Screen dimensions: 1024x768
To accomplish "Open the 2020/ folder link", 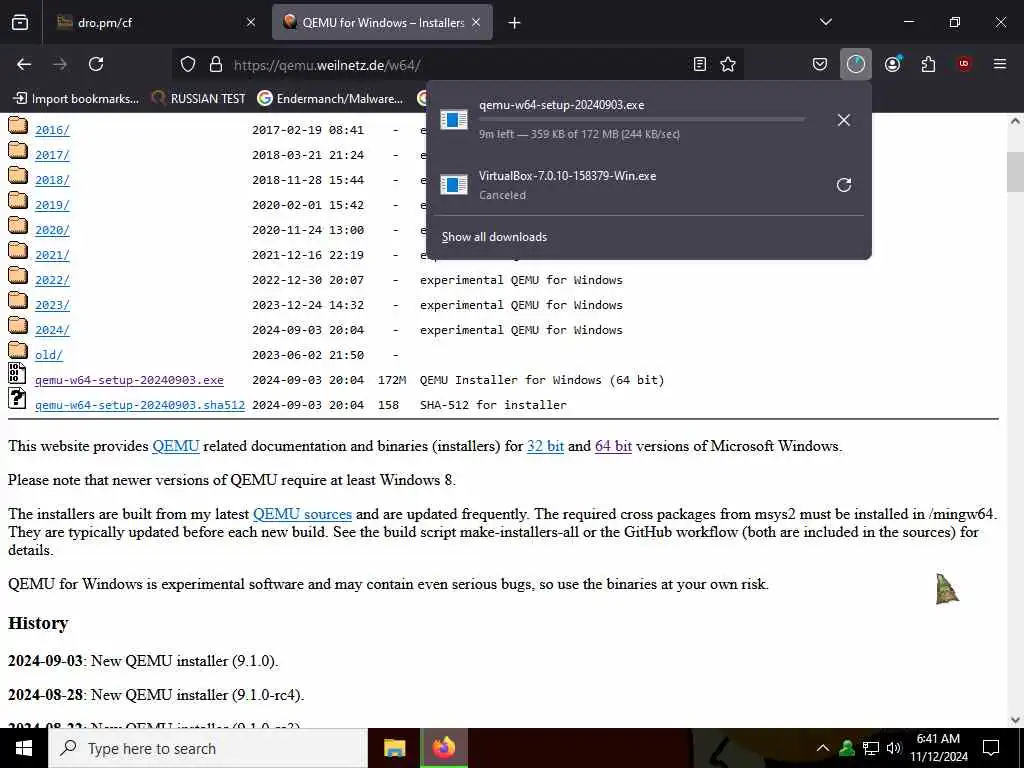I will [52, 230].
